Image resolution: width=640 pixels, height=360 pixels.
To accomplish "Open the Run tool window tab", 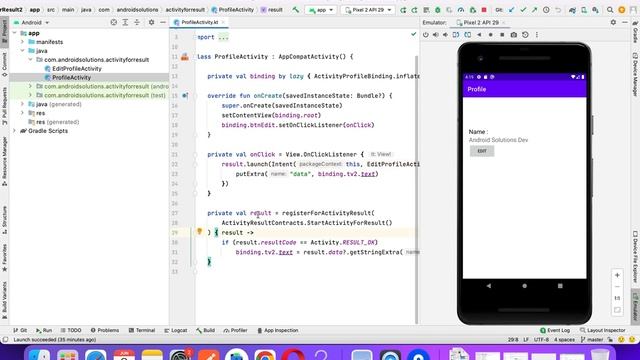I will click(44, 330).
